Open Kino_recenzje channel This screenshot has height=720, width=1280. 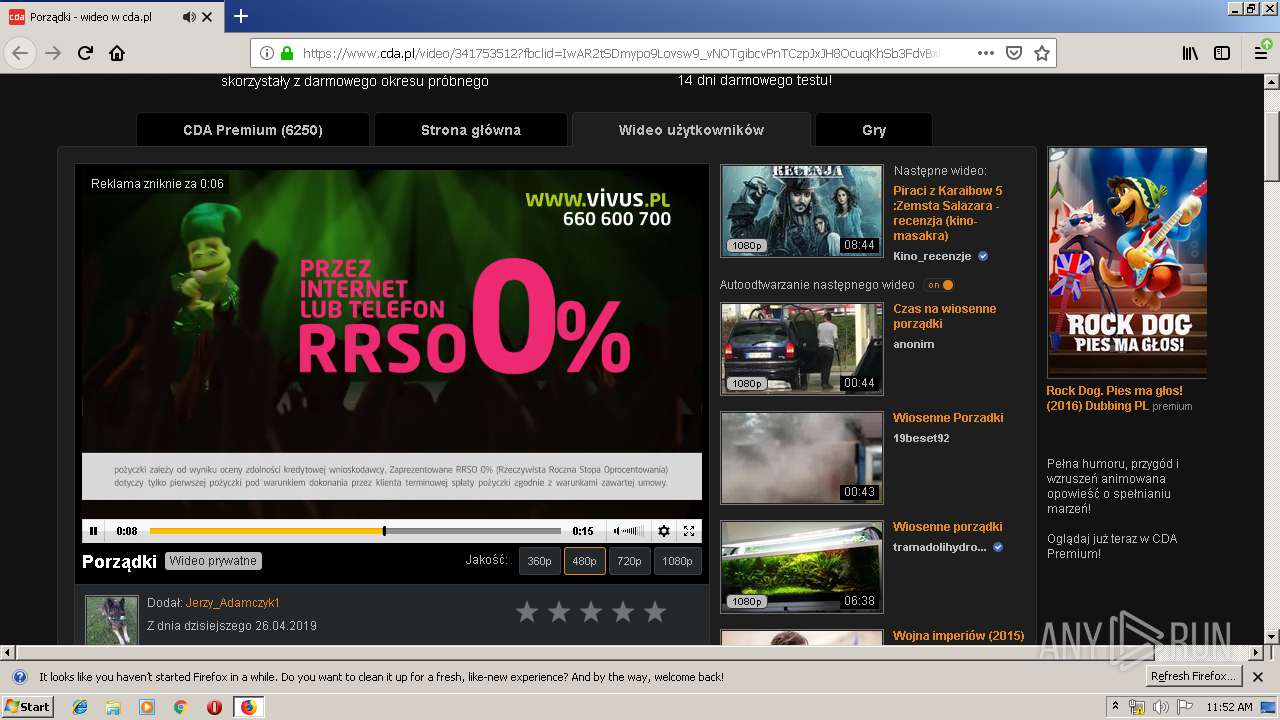932,256
